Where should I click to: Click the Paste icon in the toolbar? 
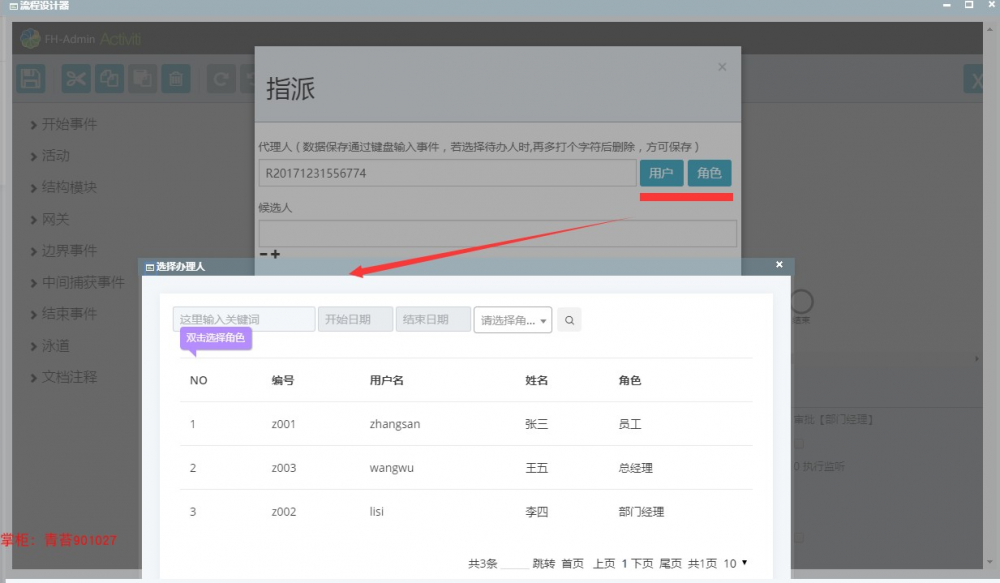[142, 79]
